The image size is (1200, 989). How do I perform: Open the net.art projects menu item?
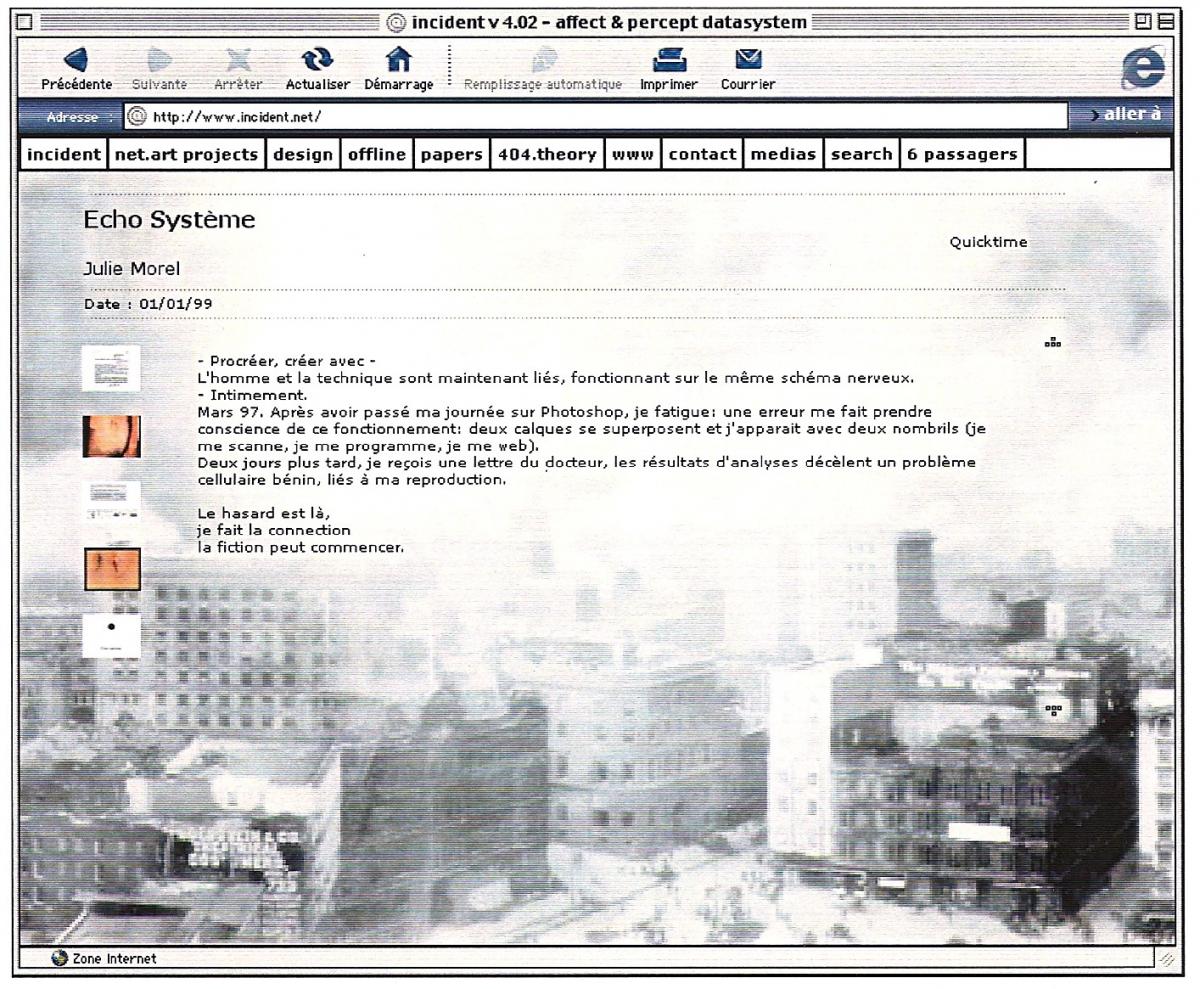pos(186,154)
